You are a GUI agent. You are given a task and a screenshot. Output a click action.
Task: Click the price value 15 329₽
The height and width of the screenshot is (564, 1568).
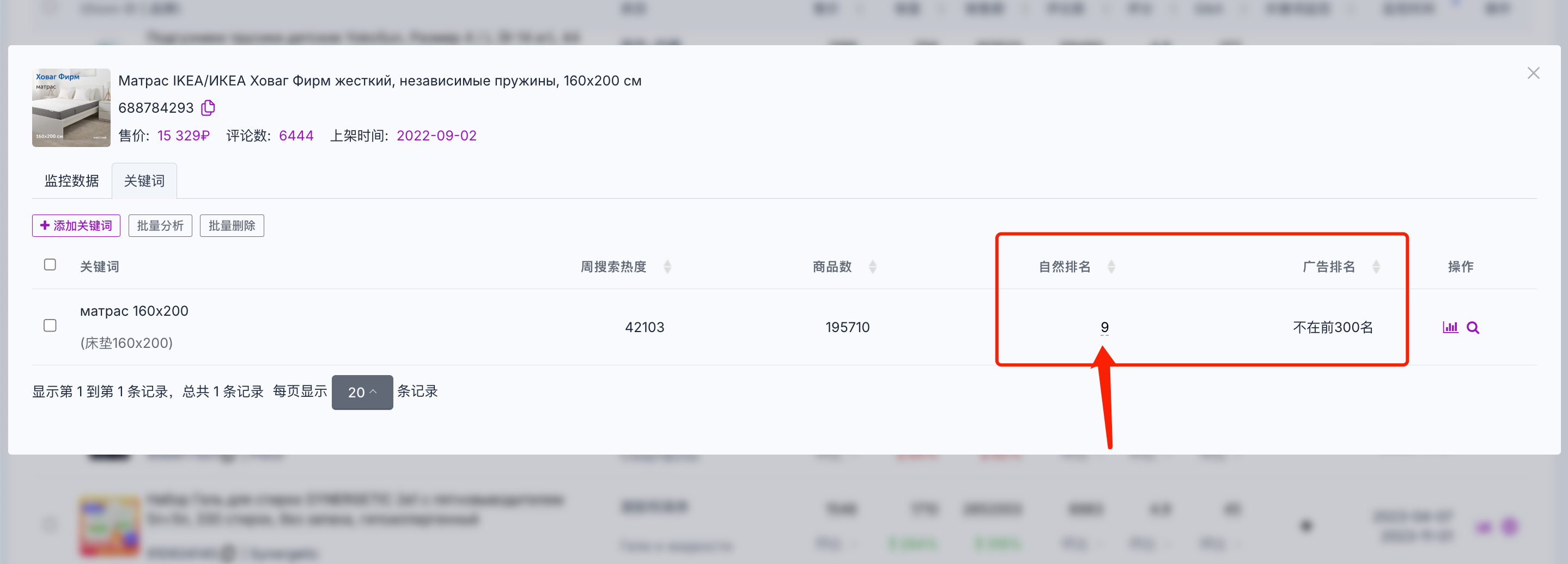[183, 136]
